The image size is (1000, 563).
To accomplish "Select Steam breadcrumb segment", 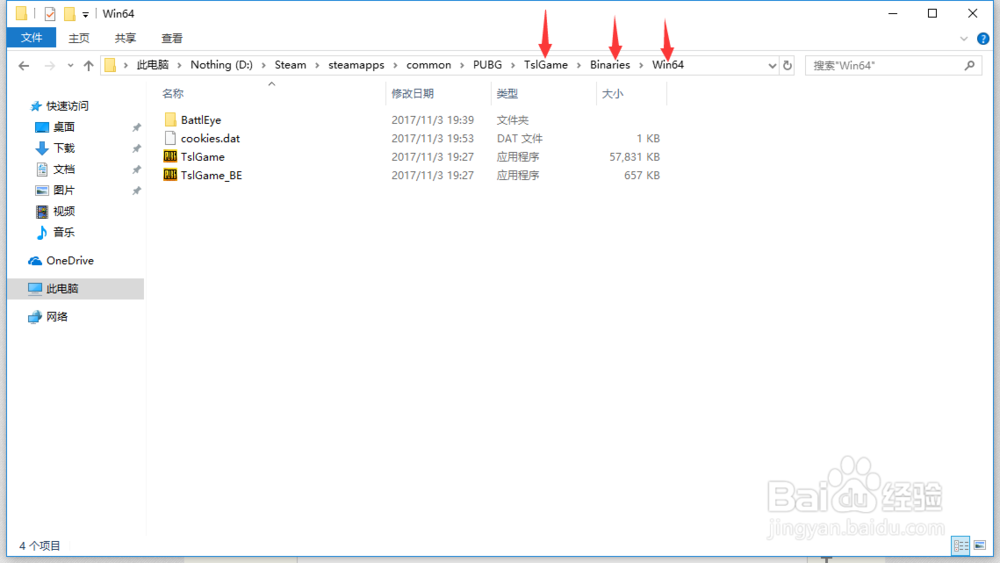I will pos(290,65).
